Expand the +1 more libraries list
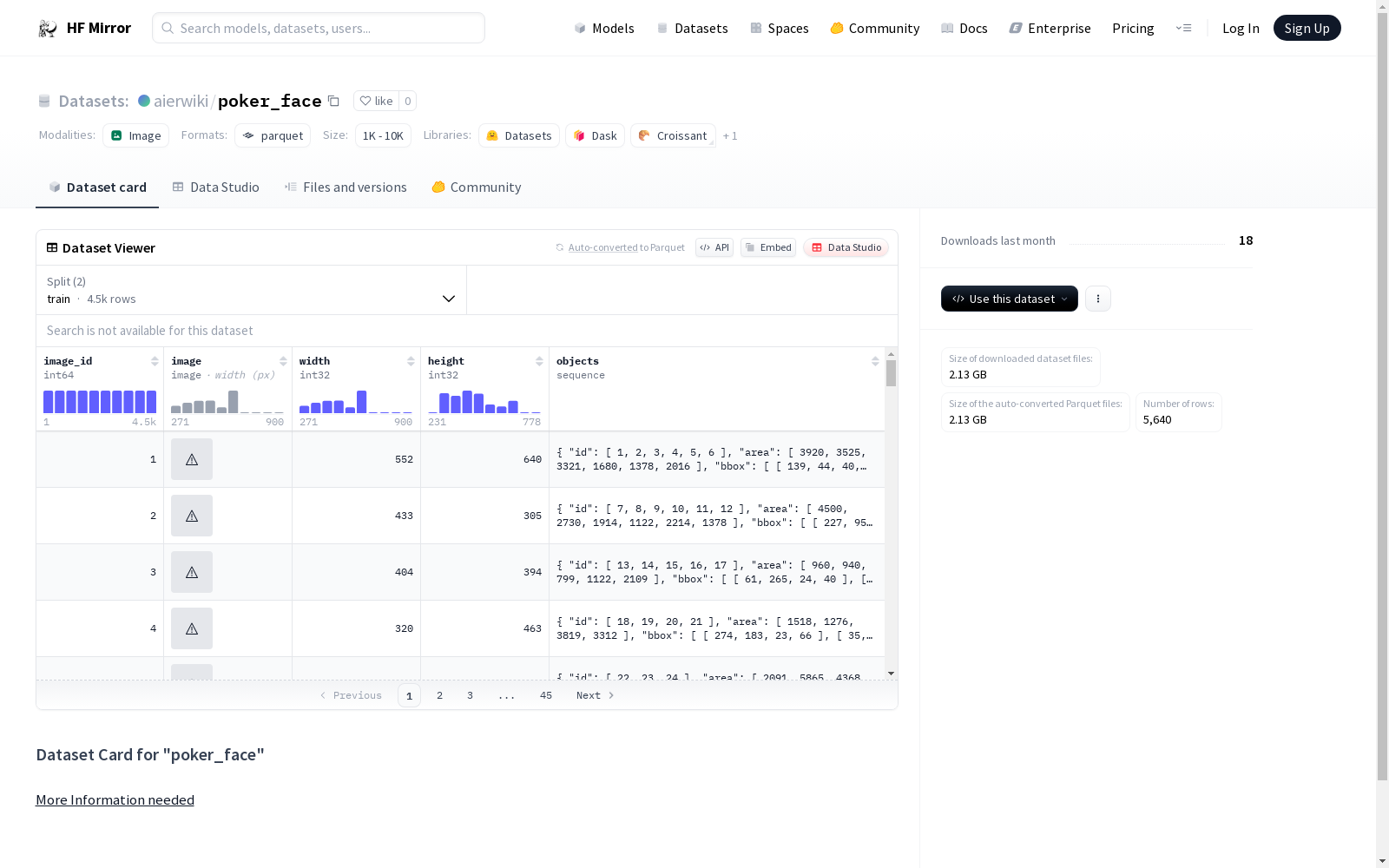 pos(730,136)
